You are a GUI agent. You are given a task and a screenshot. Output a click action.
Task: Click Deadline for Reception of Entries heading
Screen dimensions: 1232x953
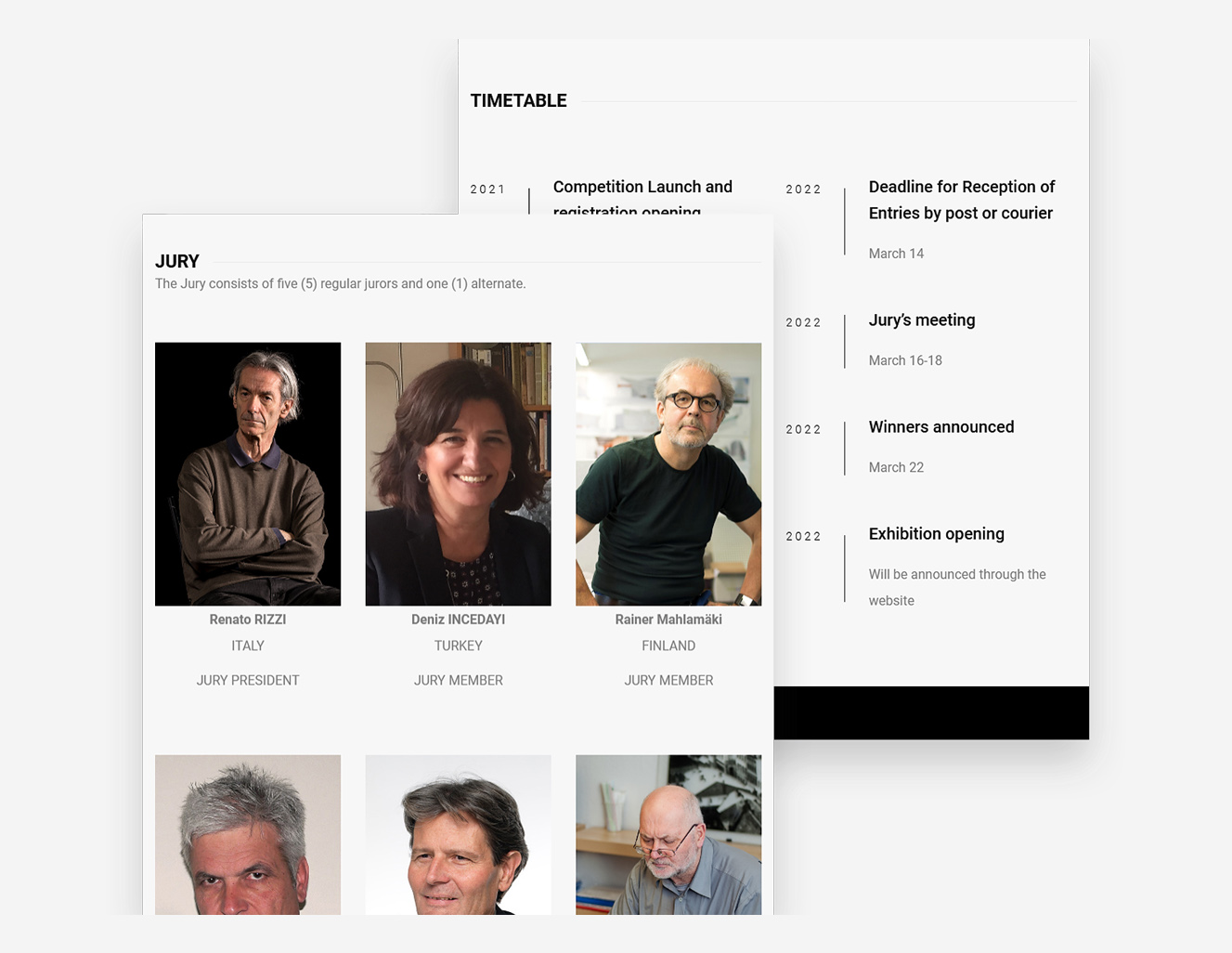[x=961, y=200]
